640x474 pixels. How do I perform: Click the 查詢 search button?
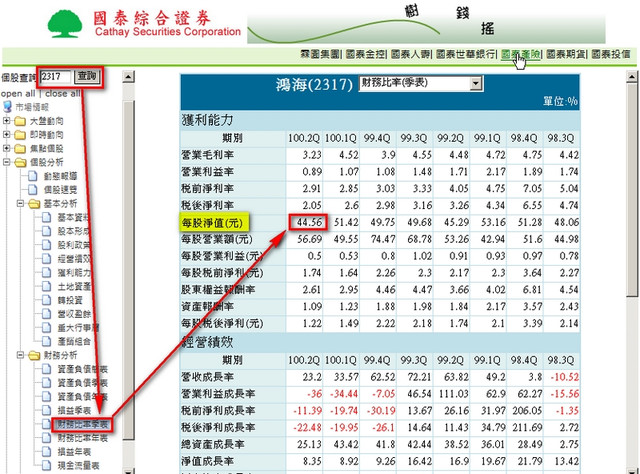tap(87, 76)
